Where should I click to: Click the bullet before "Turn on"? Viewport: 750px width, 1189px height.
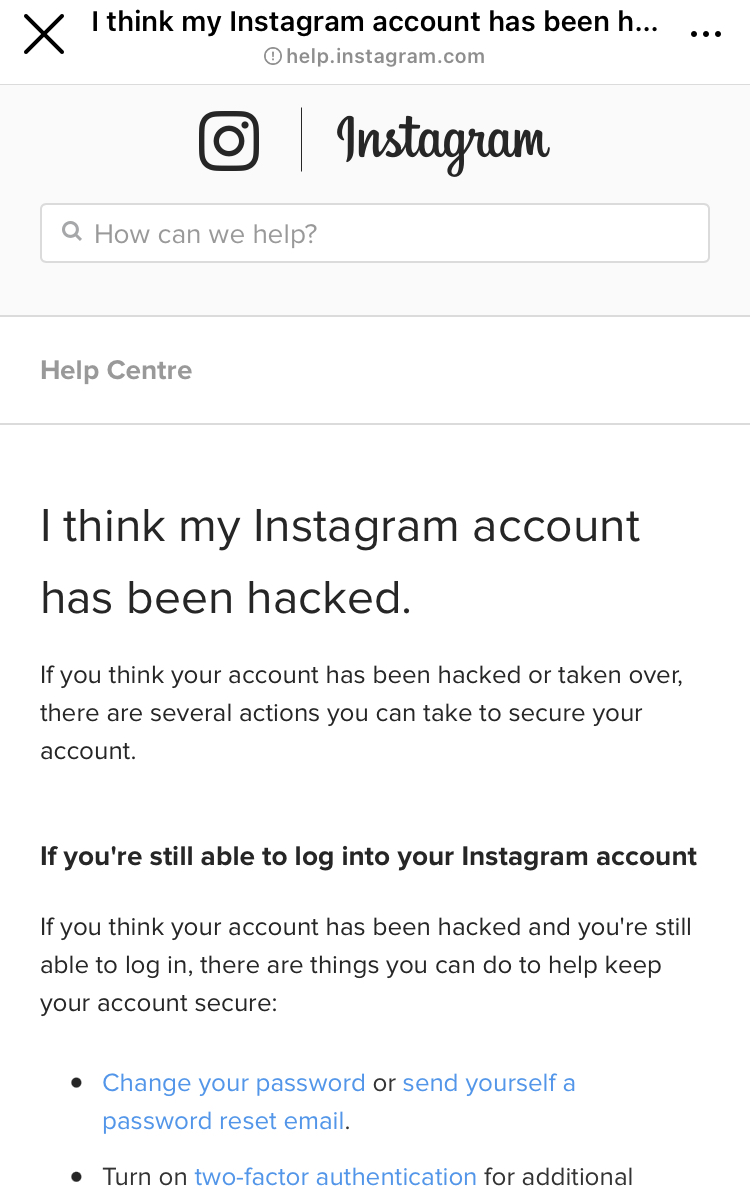(76, 1178)
